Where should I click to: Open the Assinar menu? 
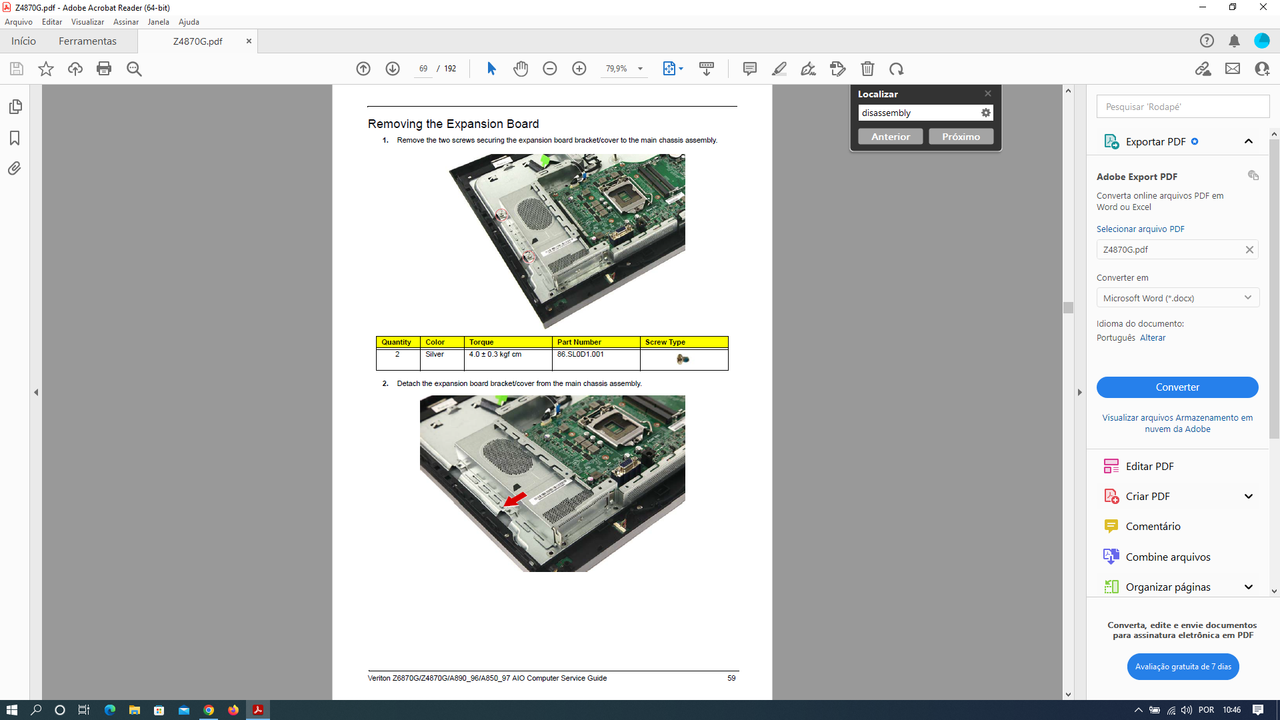click(x=126, y=21)
